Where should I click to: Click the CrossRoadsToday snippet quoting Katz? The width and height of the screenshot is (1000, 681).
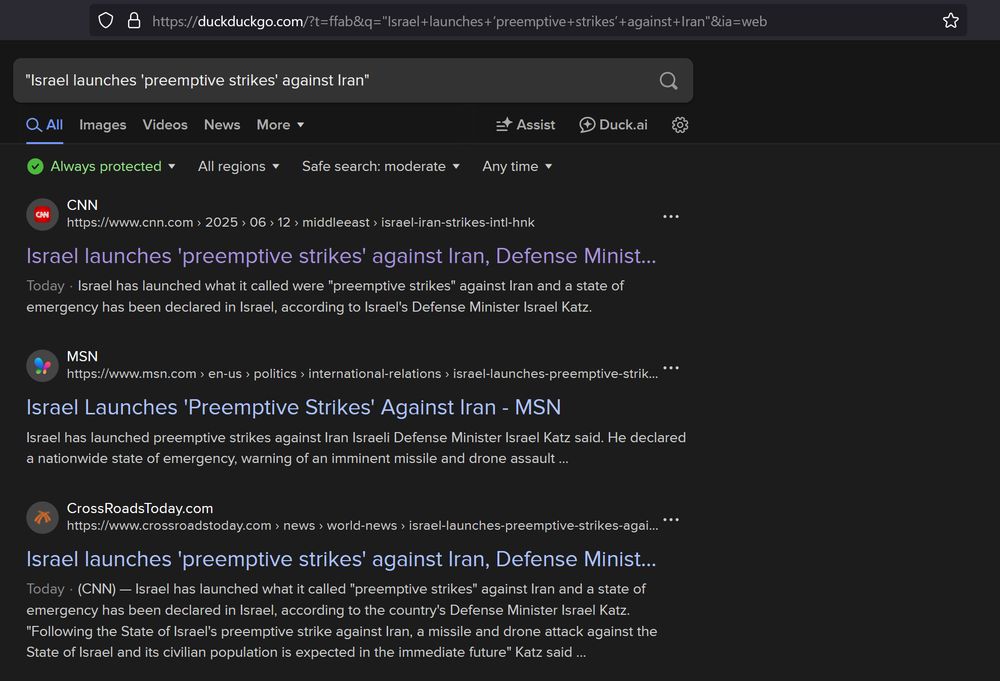342,620
